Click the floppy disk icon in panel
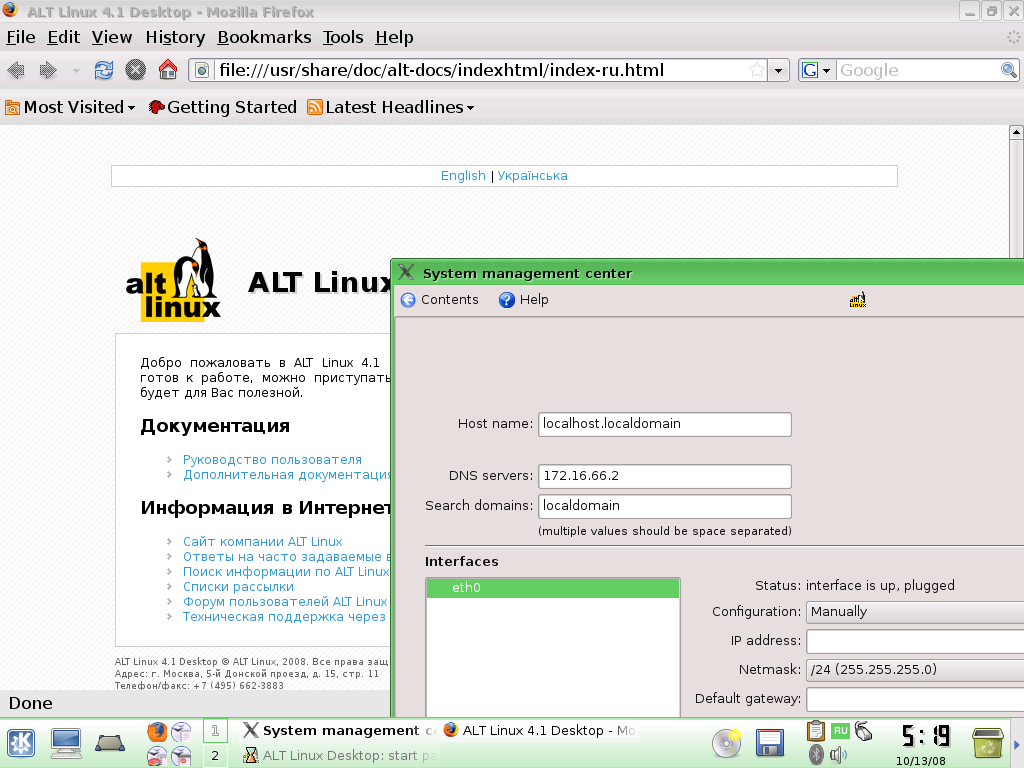 (769, 742)
